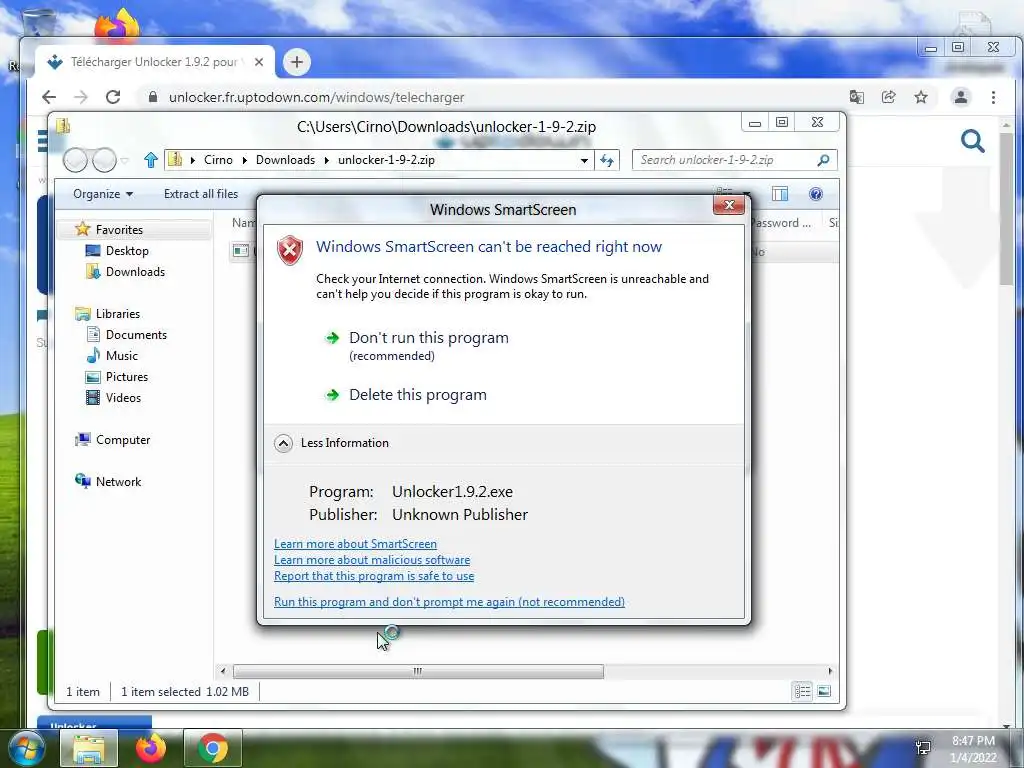
Task: Select Favorites in the navigation pane
Action: pos(119,230)
